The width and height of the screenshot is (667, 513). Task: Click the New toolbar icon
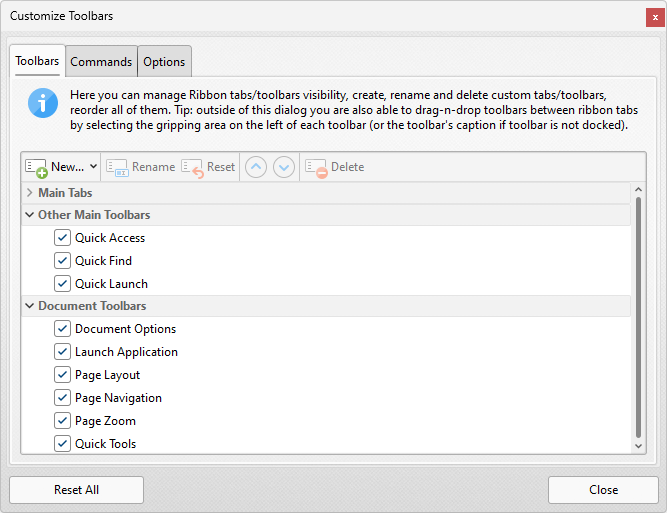click(36, 168)
